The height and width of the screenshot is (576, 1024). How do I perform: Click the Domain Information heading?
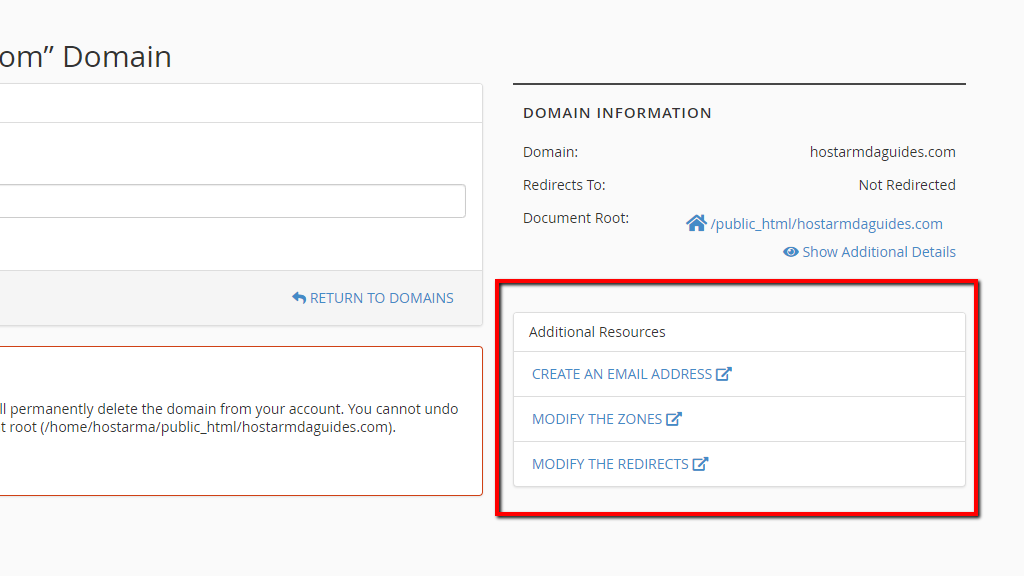tap(617, 113)
